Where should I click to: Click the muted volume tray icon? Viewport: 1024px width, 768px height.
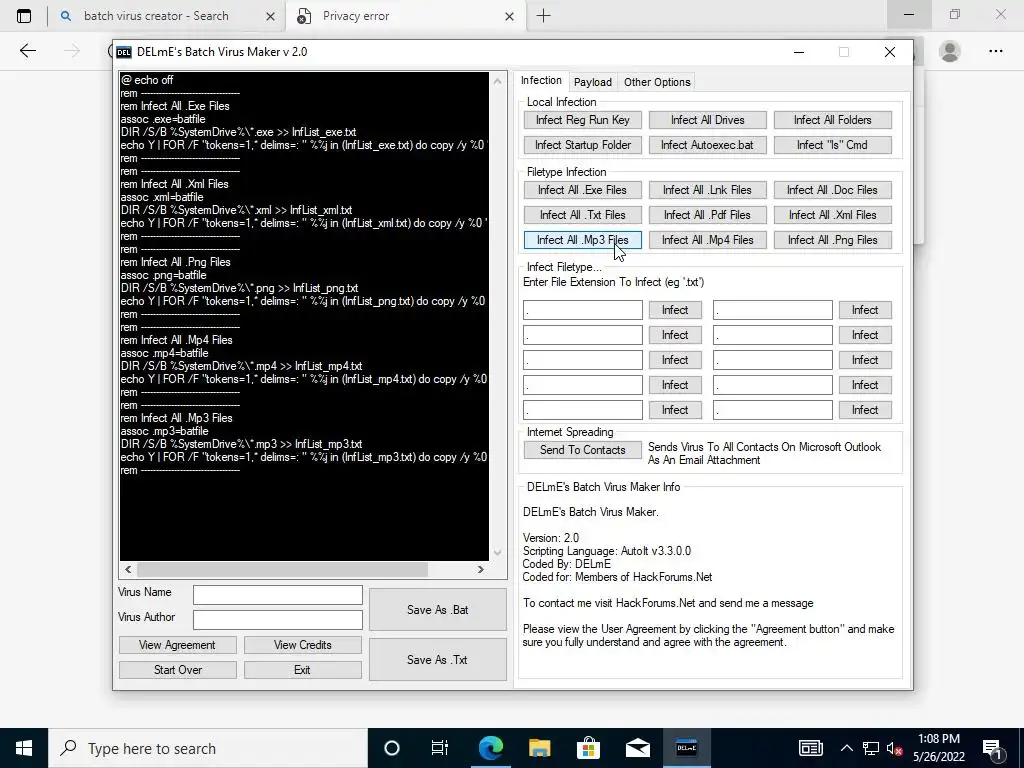tap(893, 748)
